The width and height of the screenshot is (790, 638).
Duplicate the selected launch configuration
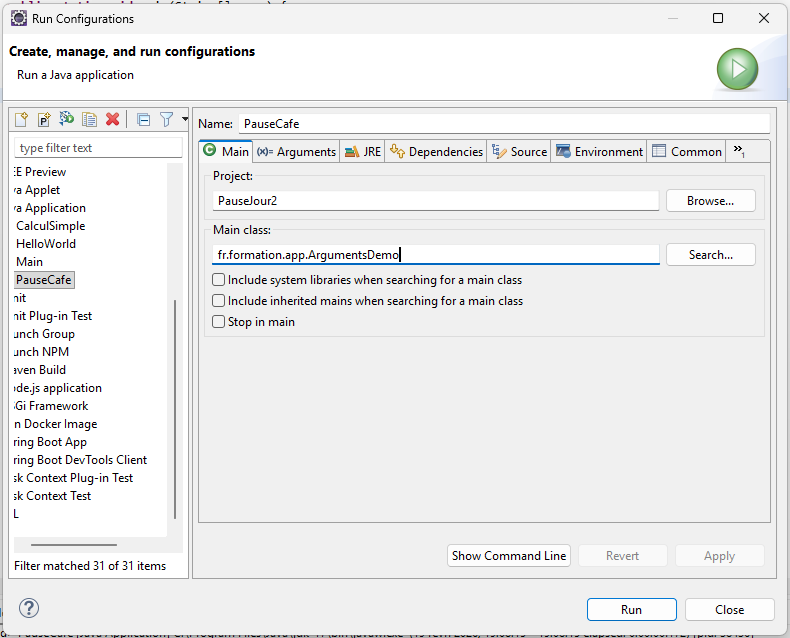pos(89,119)
